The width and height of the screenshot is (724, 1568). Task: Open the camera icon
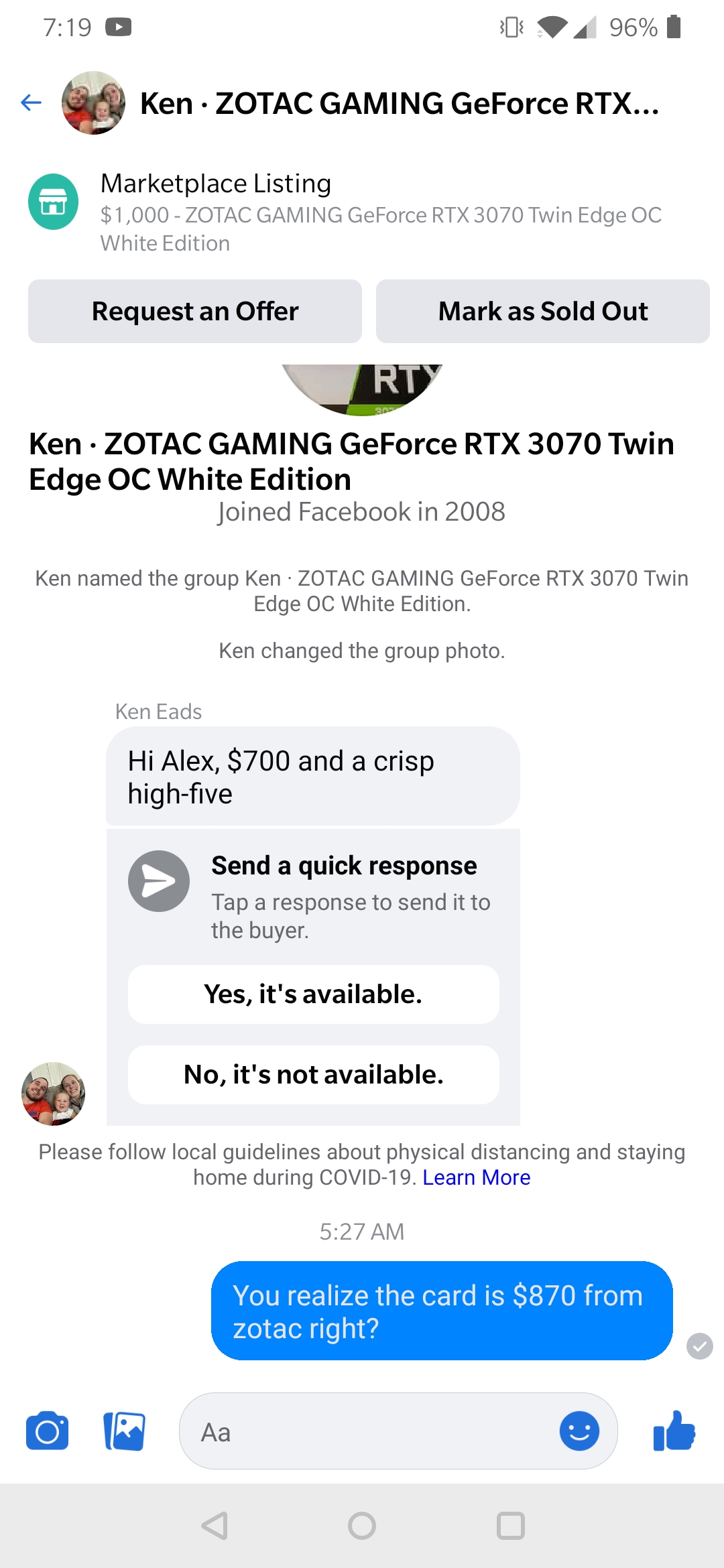(x=47, y=1431)
